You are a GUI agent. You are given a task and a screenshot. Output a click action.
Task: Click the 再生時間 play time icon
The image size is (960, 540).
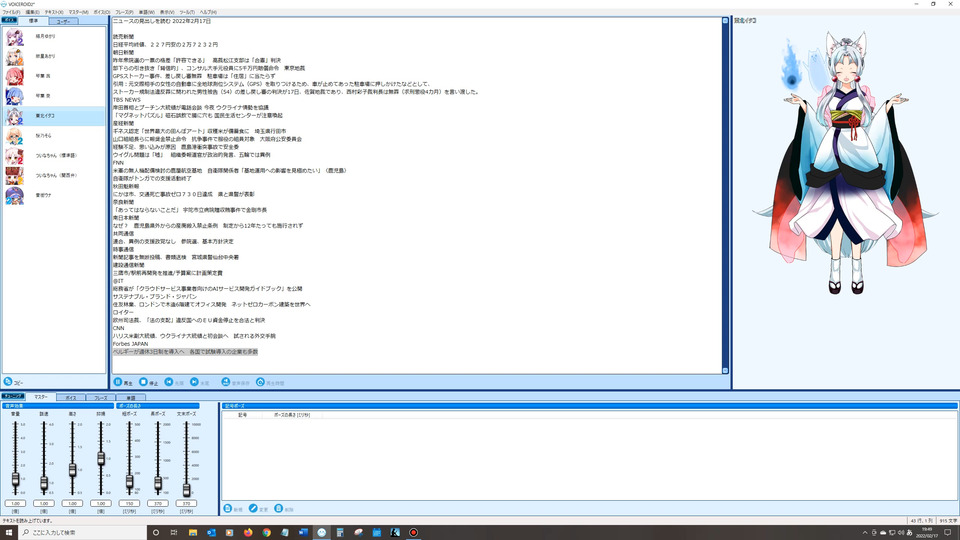(260, 382)
